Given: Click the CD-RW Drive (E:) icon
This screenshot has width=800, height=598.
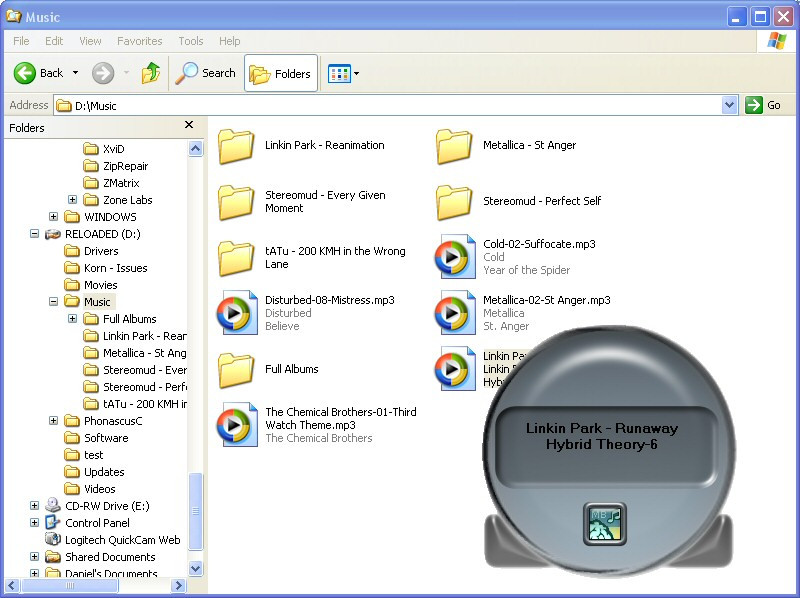Looking at the screenshot, I should pyautogui.click(x=53, y=505).
